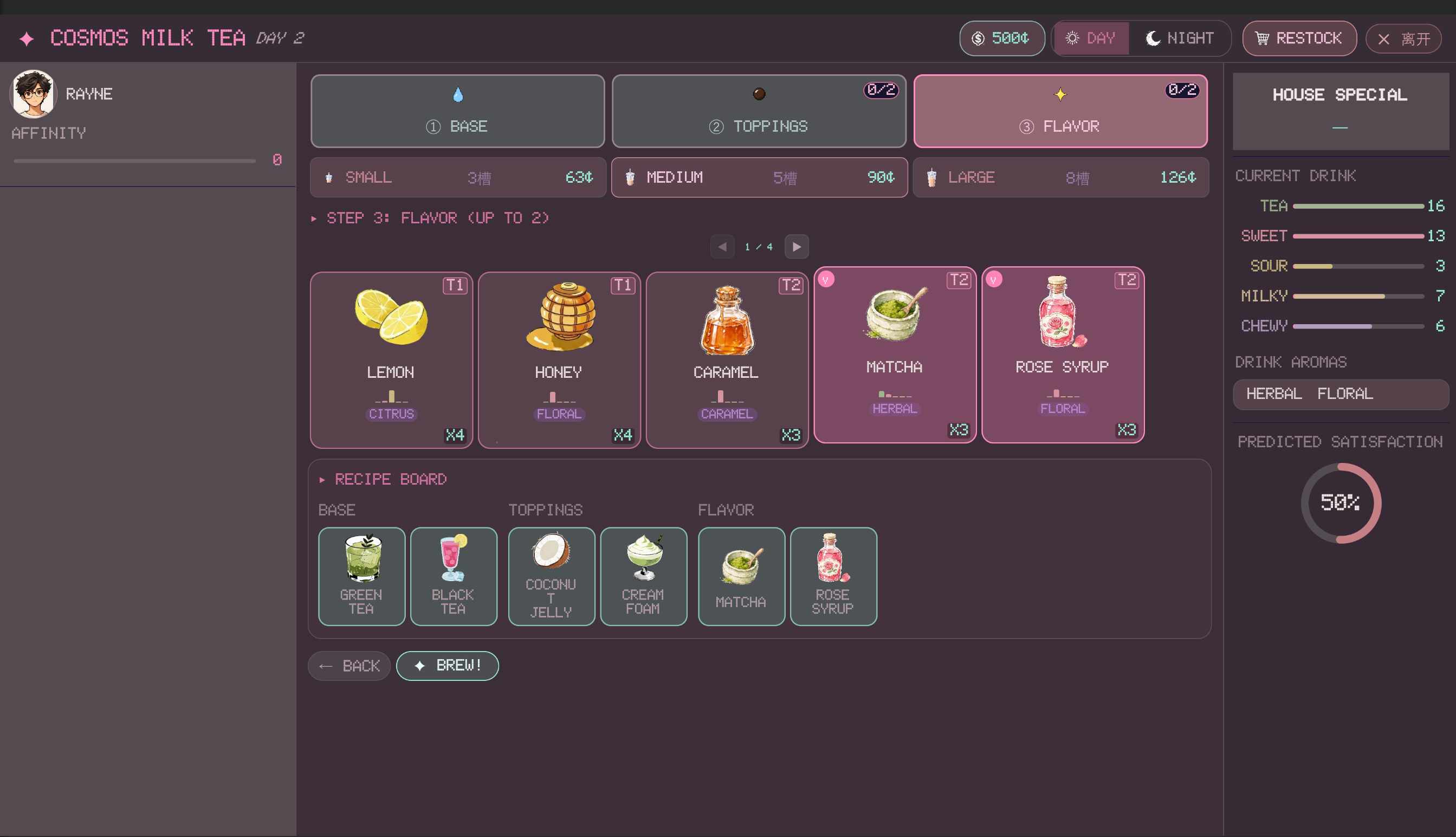Click the Caramel aroma tag on card

[x=727, y=414]
